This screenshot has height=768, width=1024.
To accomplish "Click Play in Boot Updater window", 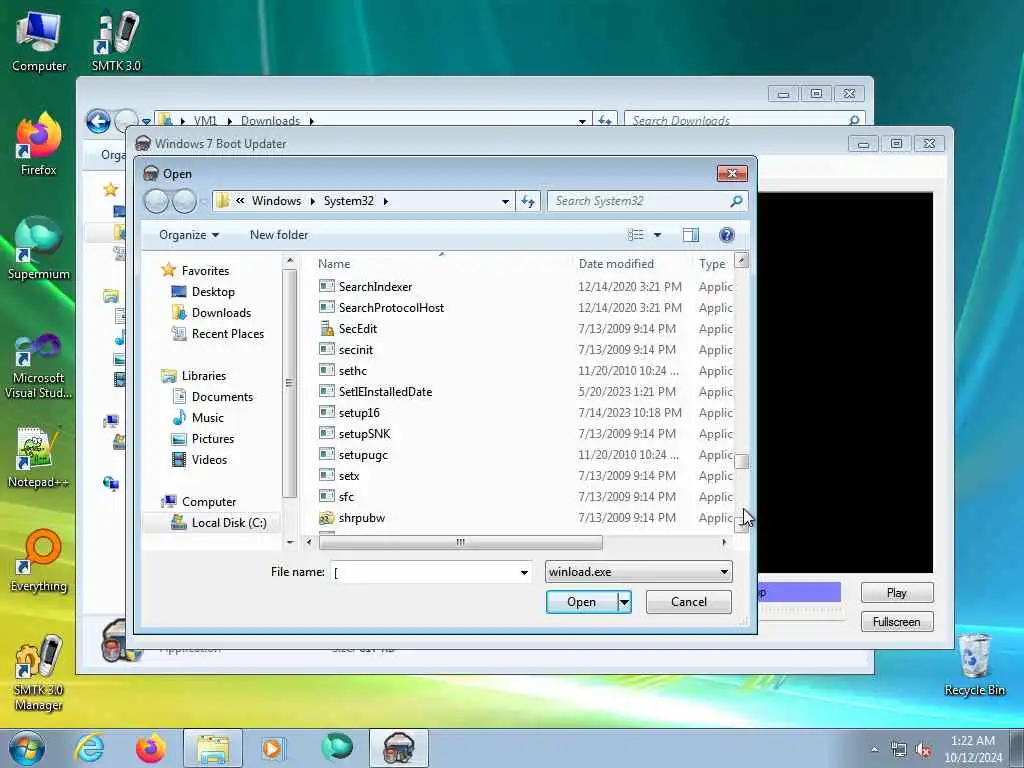I will pyautogui.click(x=897, y=593).
